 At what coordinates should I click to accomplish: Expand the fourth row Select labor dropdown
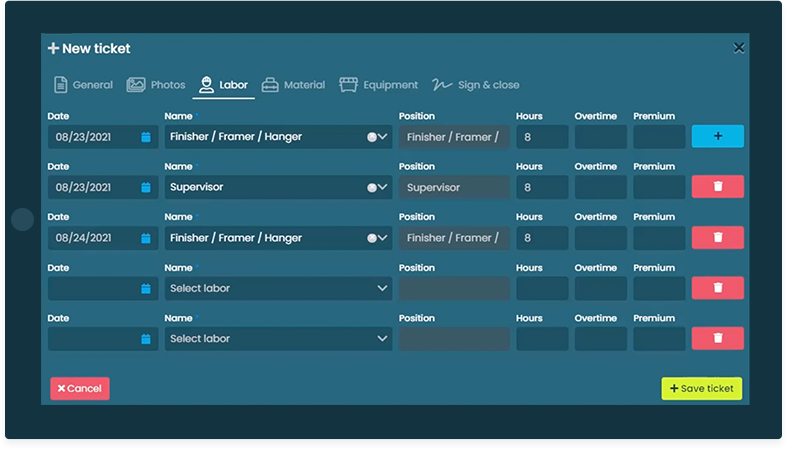[x=382, y=288]
